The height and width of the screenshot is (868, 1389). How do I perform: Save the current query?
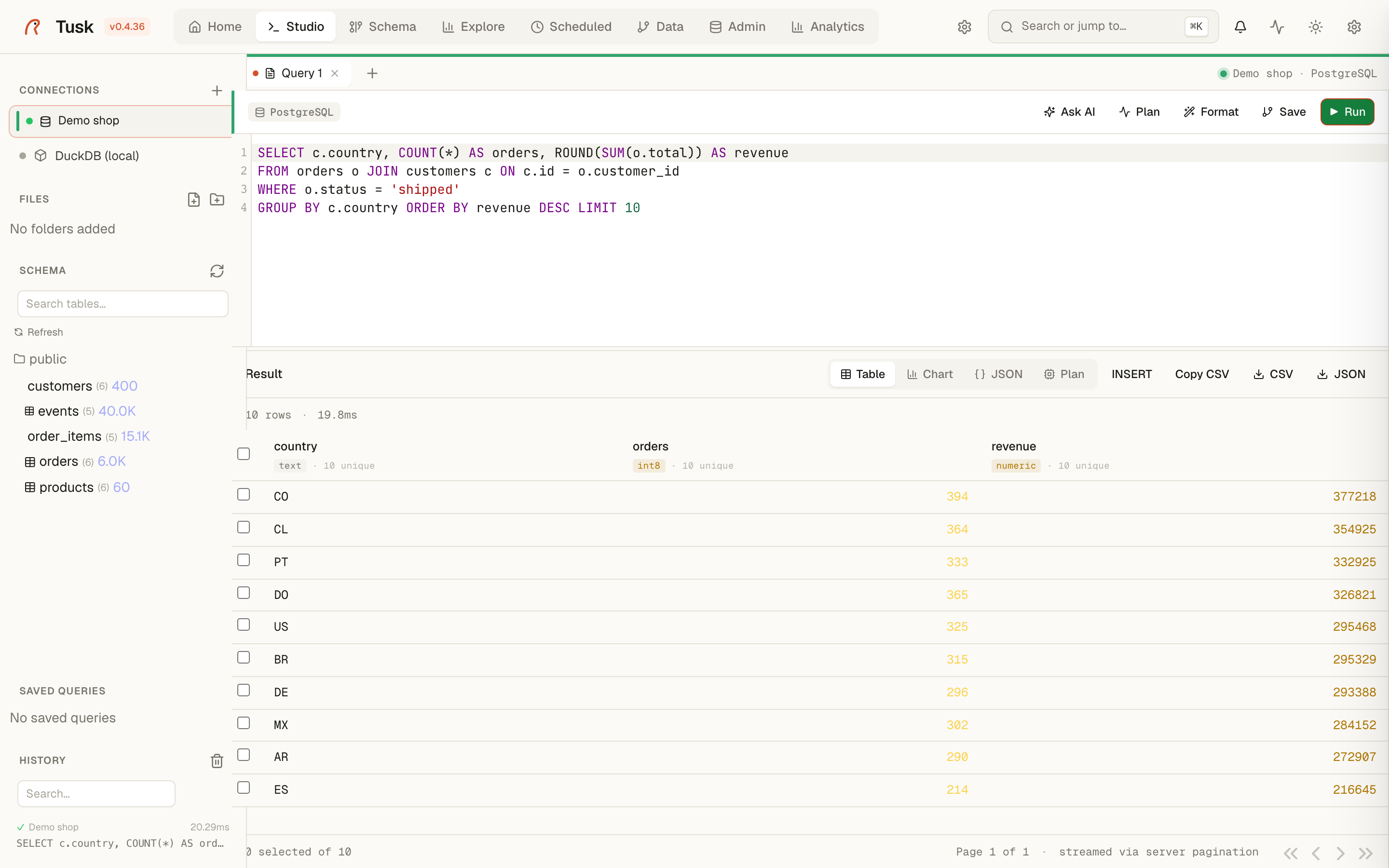(x=1284, y=112)
